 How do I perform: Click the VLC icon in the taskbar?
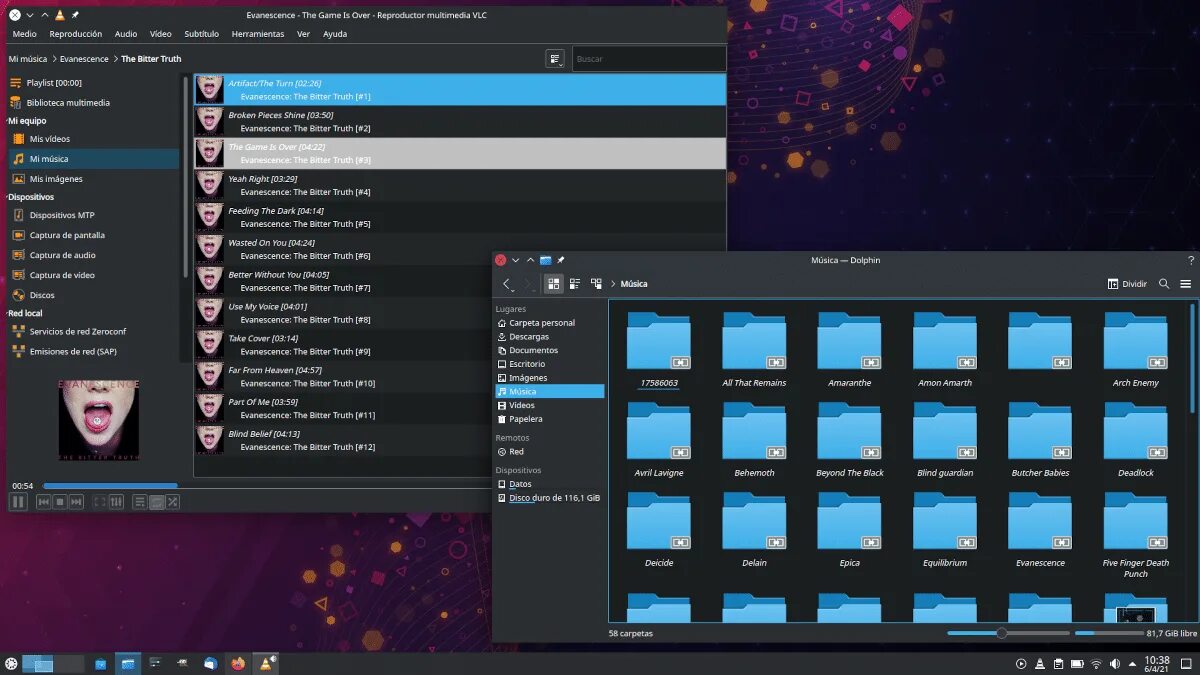[267, 663]
